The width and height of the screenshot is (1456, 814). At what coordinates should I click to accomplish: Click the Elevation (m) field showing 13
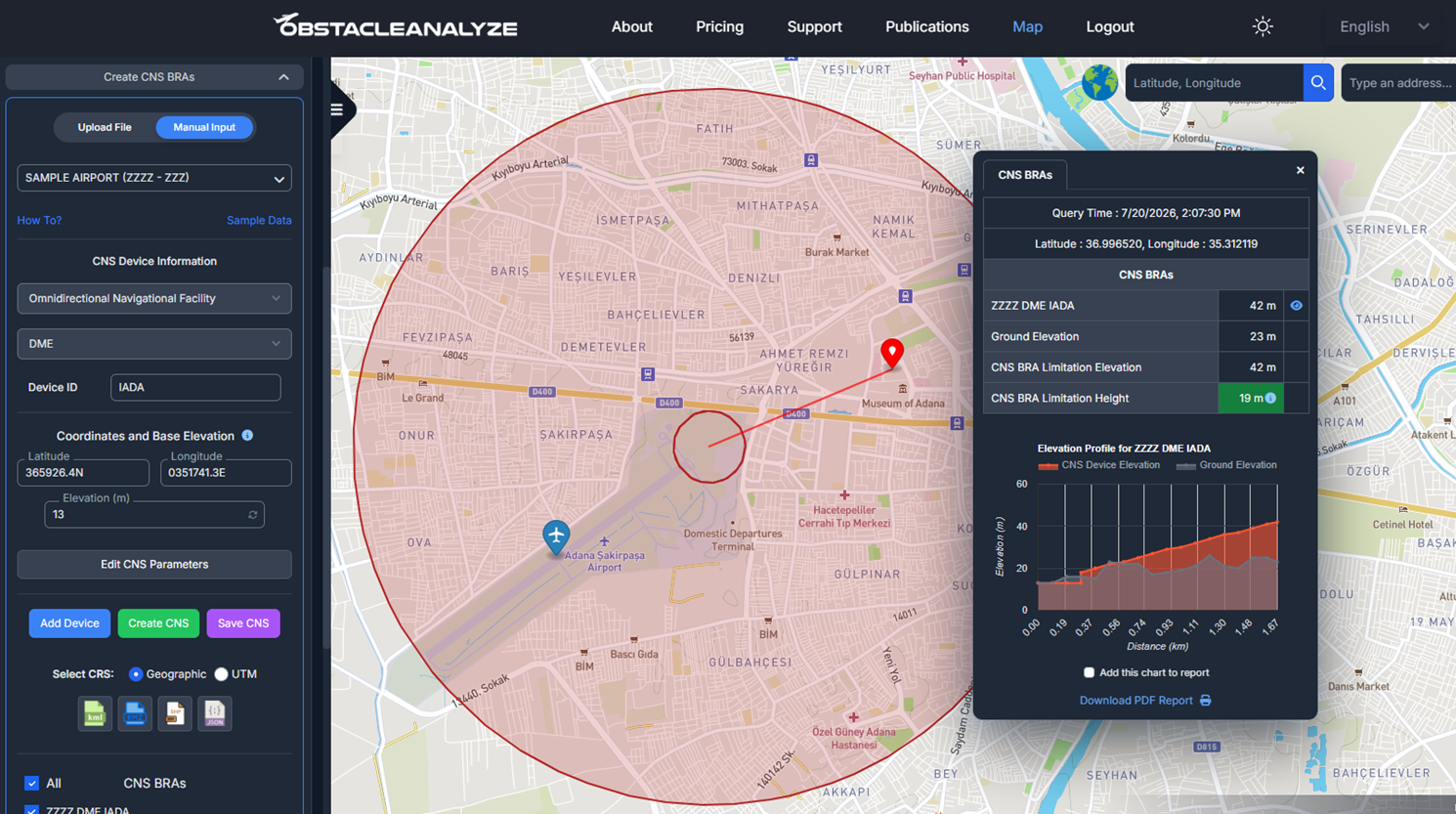point(154,515)
